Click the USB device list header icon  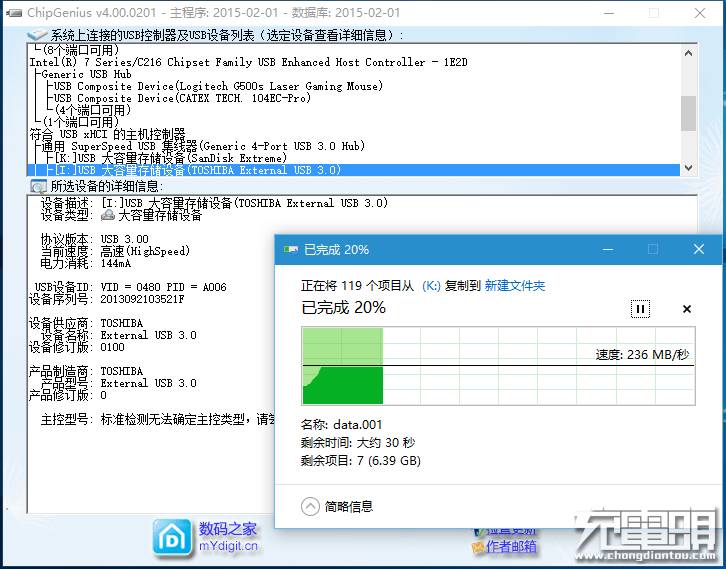tap(37, 35)
